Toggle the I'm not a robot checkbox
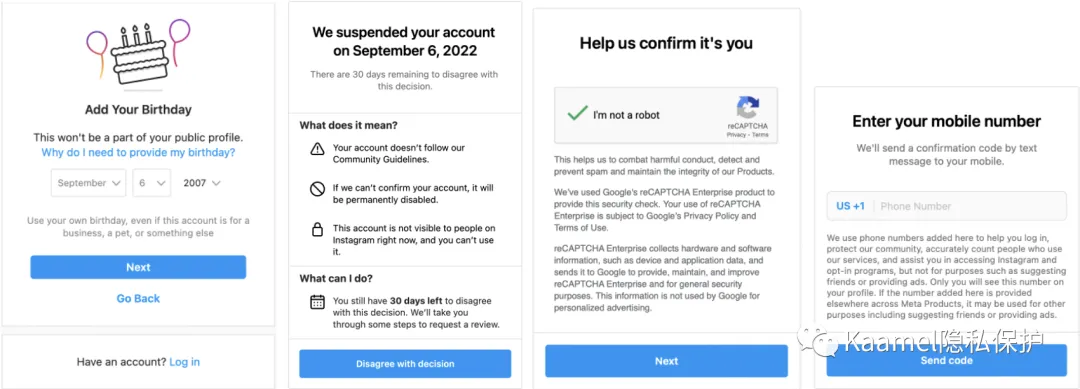The image size is (1080, 389). click(577, 114)
